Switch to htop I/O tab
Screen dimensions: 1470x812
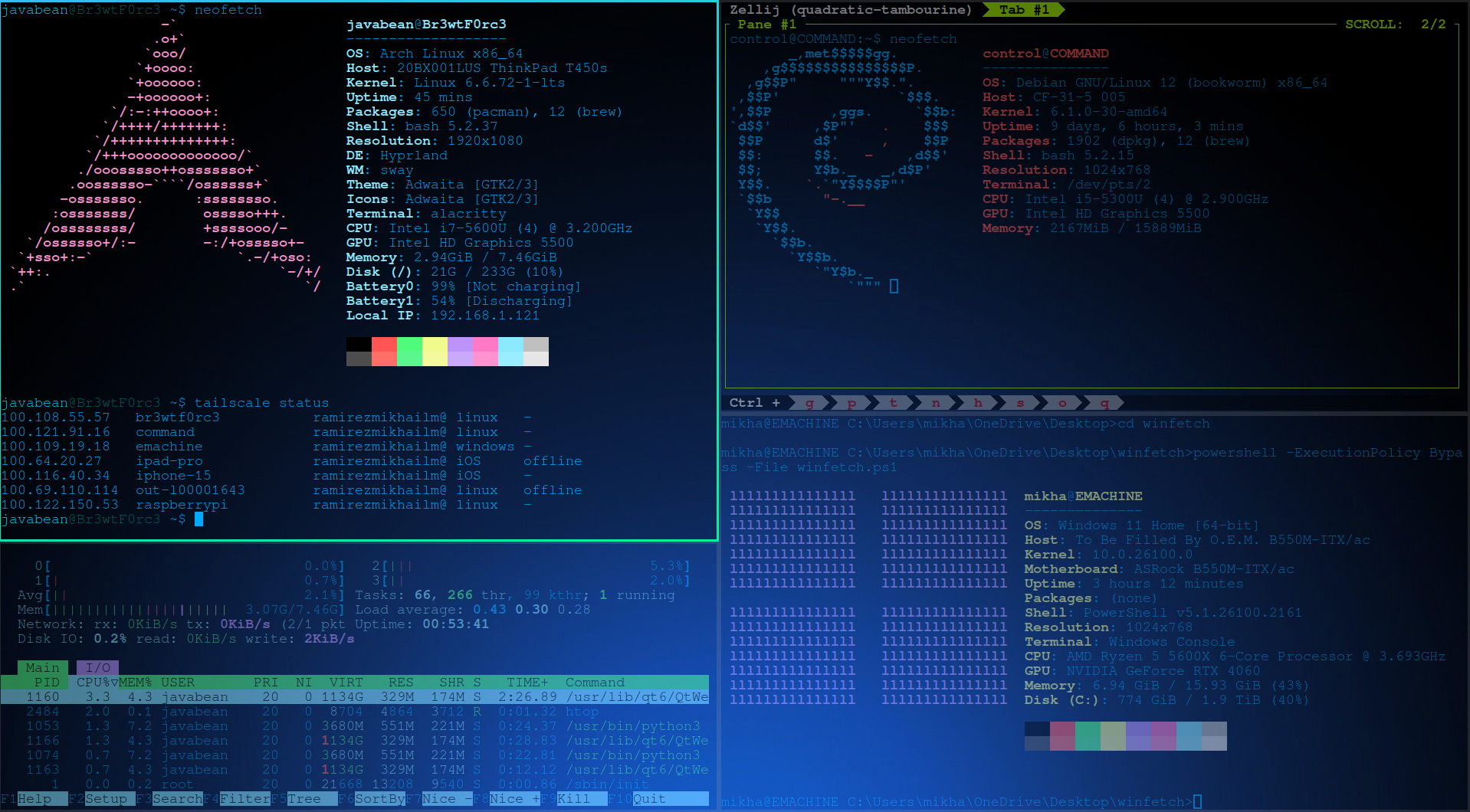97,667
